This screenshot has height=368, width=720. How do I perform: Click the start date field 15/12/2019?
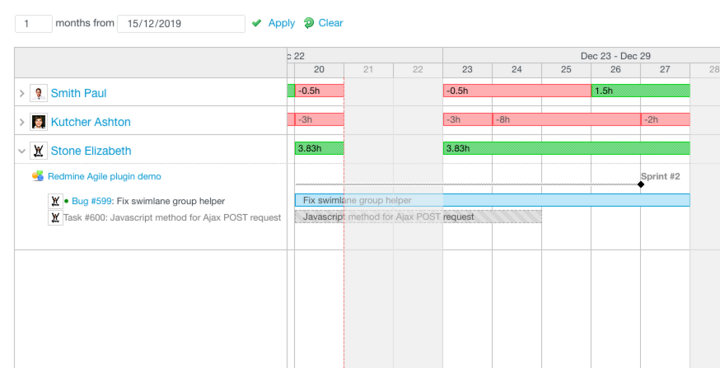tap(181, 24)
